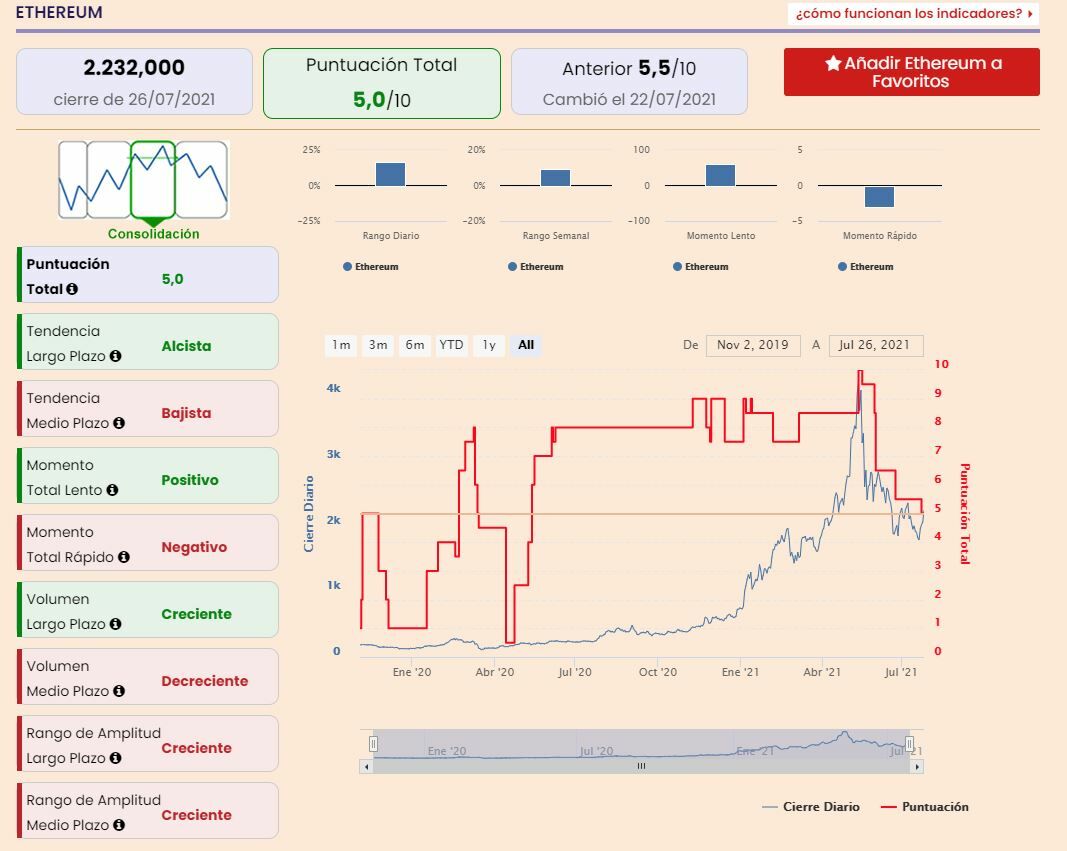
Task: Click the Momento Rápido negative bar
Action: [x=879, y=196]
